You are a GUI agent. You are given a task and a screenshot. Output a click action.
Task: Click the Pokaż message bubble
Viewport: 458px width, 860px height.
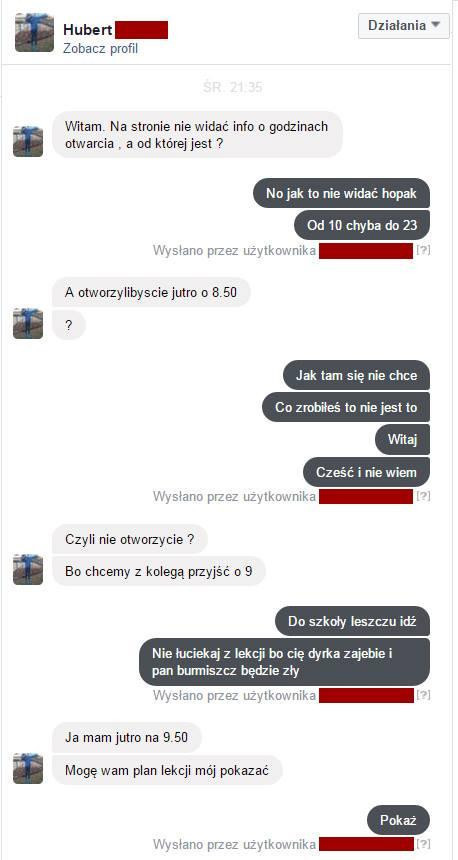click(398, 821)
